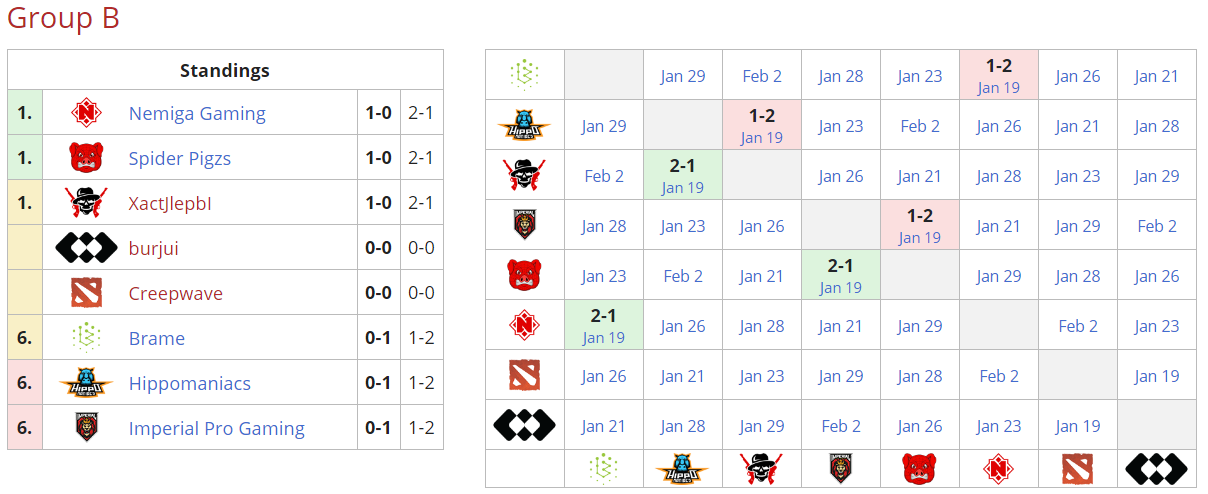This screenshot has width=1208, height=494.
Task: Click Hippomaniacs logo in crosstable bottom row
Action: [682, 468]
